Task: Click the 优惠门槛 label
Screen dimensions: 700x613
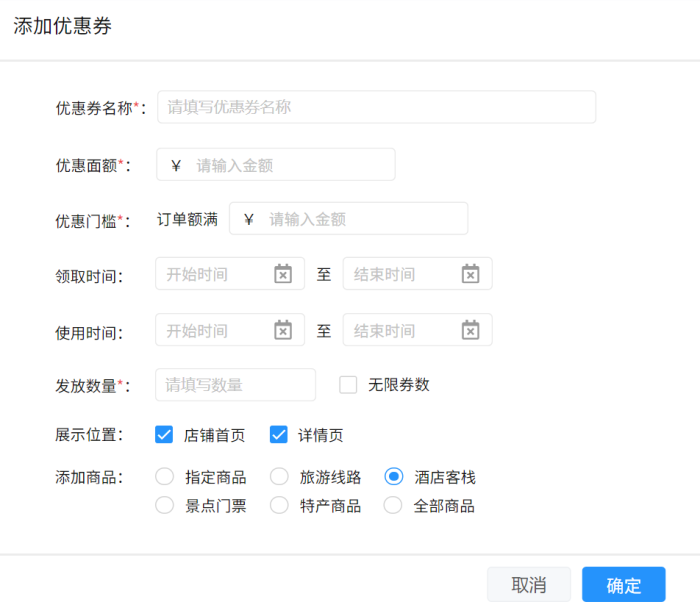Action: click(x=93, y=221)
